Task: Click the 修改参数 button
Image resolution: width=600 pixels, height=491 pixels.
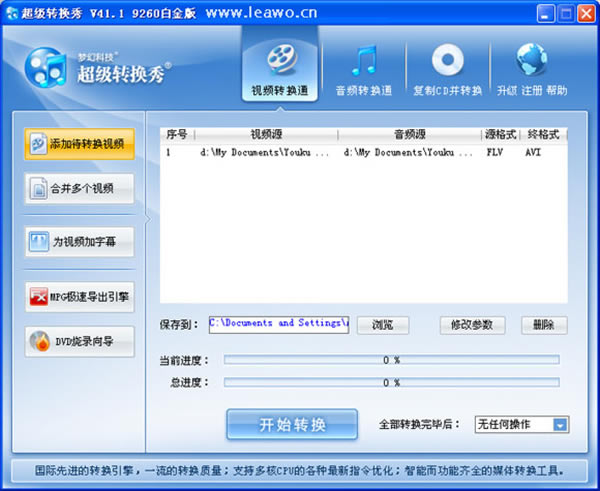Action: point(472,325)
